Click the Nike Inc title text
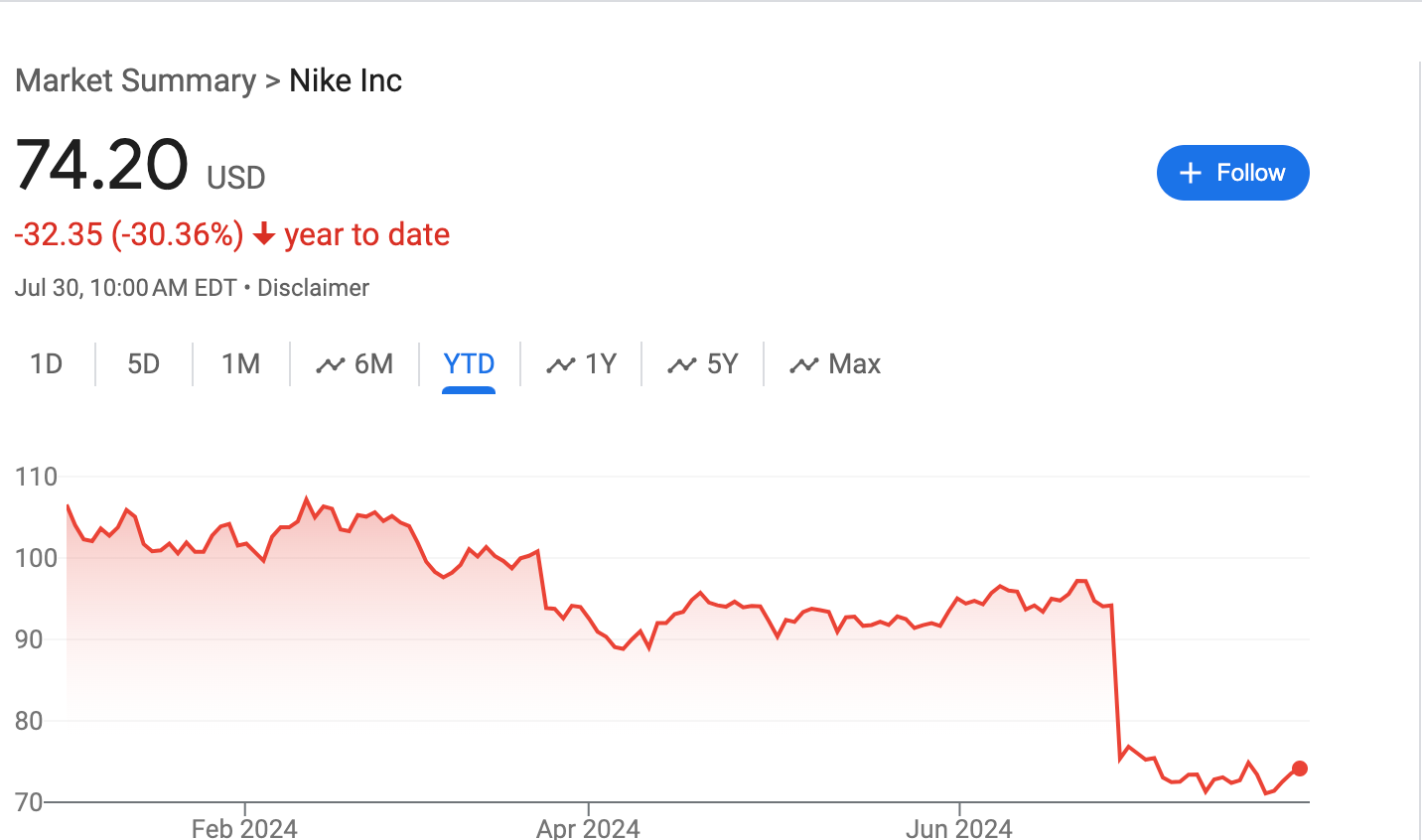1422x840 pixels. pyautogui.click(x=346, y=80)
